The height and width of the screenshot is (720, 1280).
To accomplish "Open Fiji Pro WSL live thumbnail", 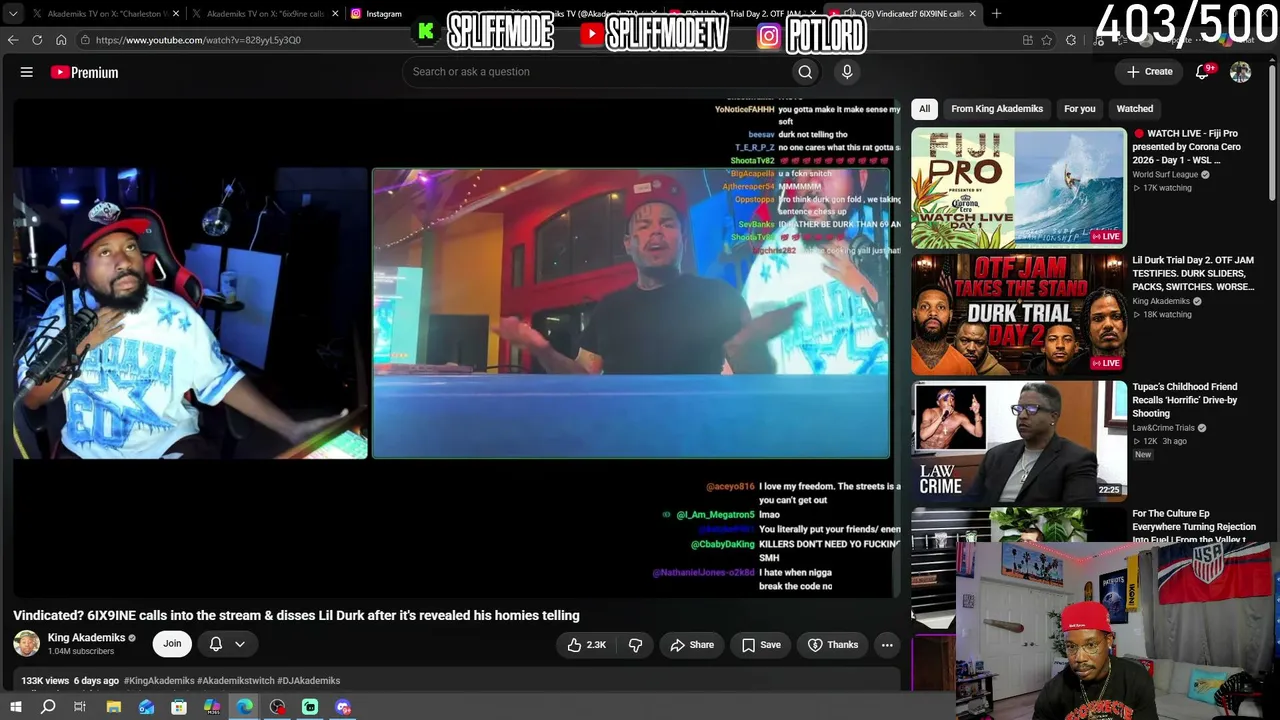I will pos(1019,188).
